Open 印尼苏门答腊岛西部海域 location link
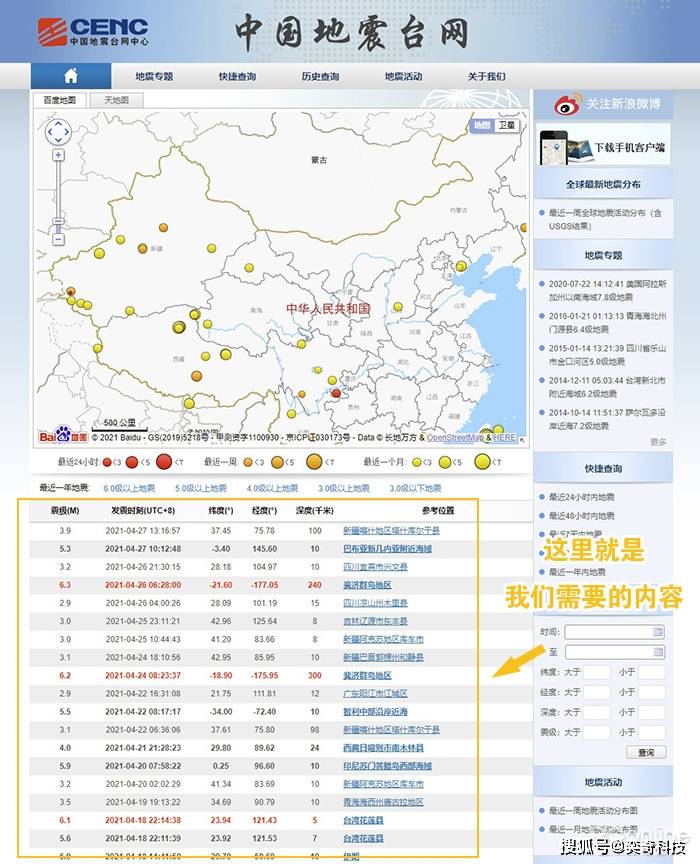 387,766
